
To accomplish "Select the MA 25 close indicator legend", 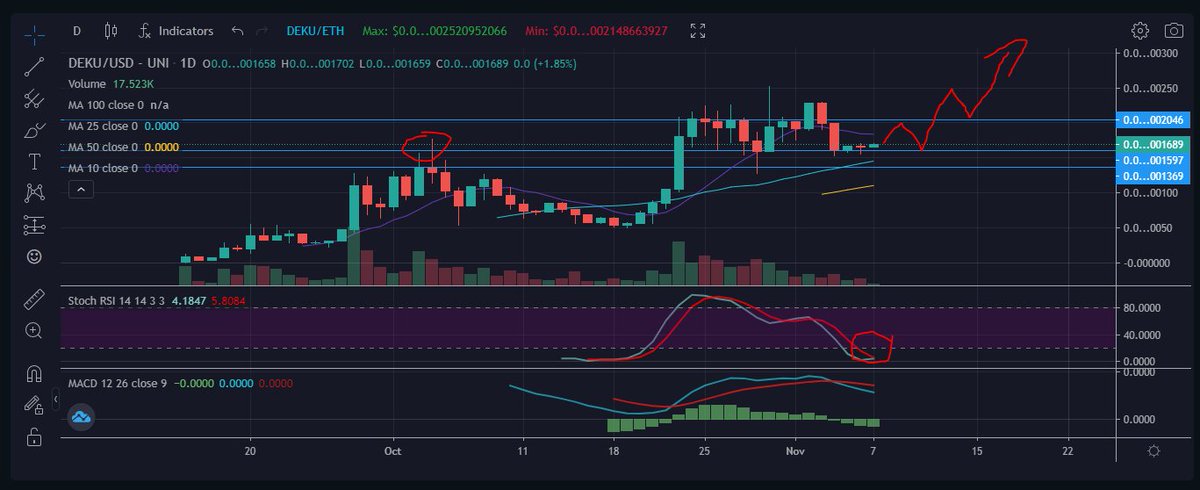I will pyautogui.click(x=102, y=127).
